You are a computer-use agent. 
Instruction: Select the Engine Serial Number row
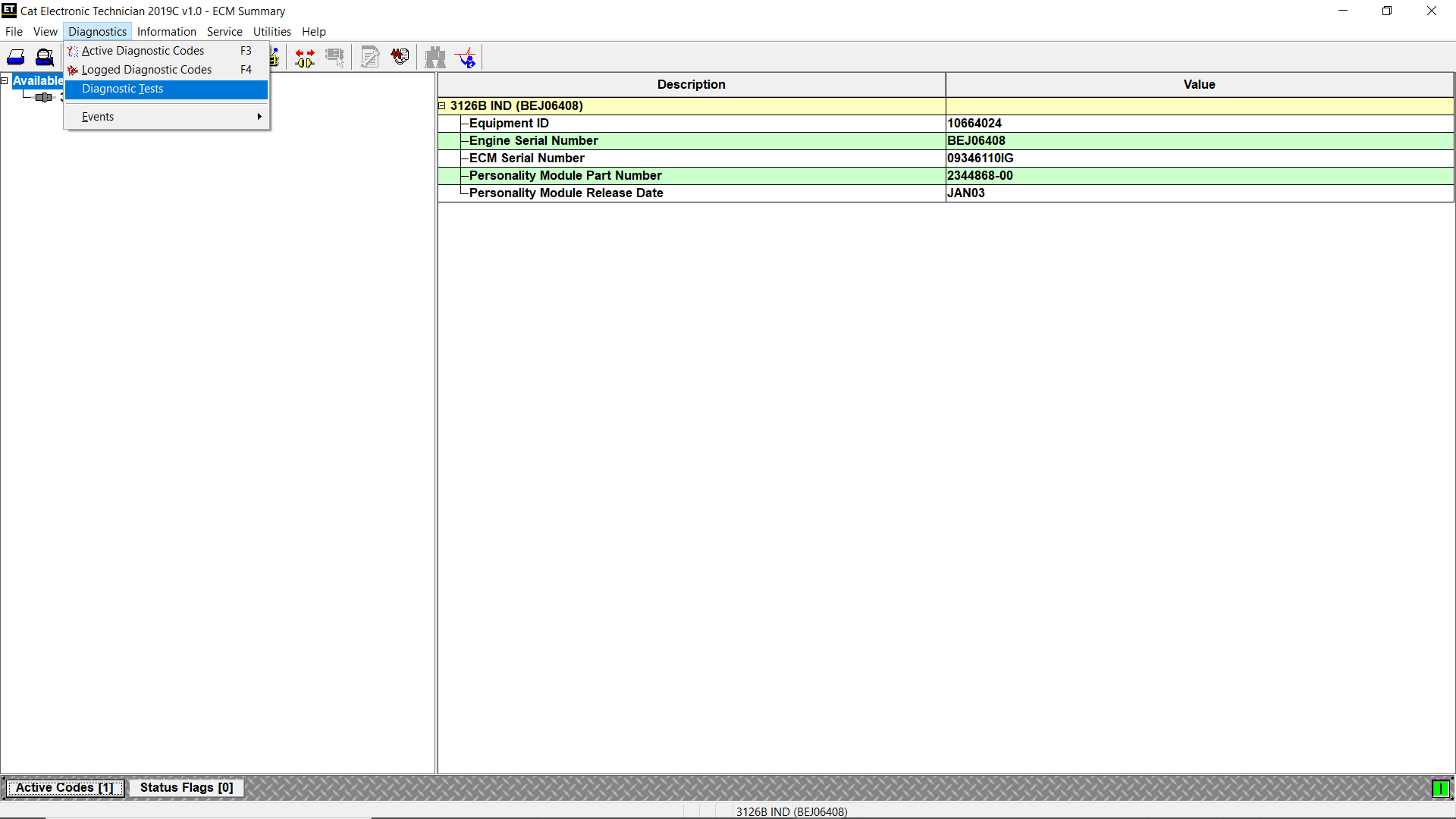coord(946,141)
